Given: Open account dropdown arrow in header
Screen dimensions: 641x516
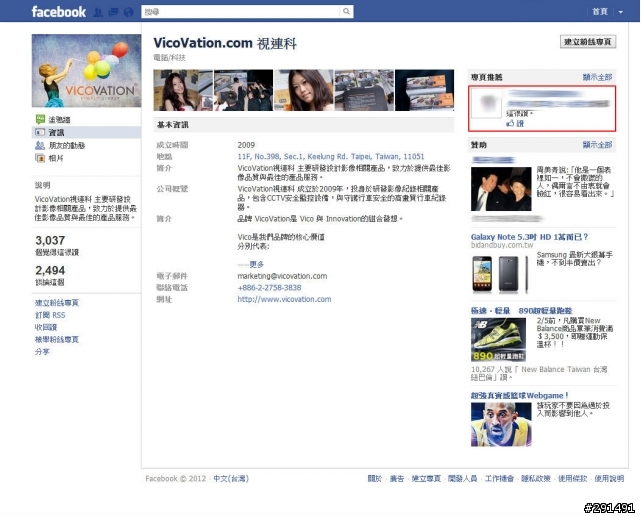Looking at the screenshot, I should tap(621, 12).
